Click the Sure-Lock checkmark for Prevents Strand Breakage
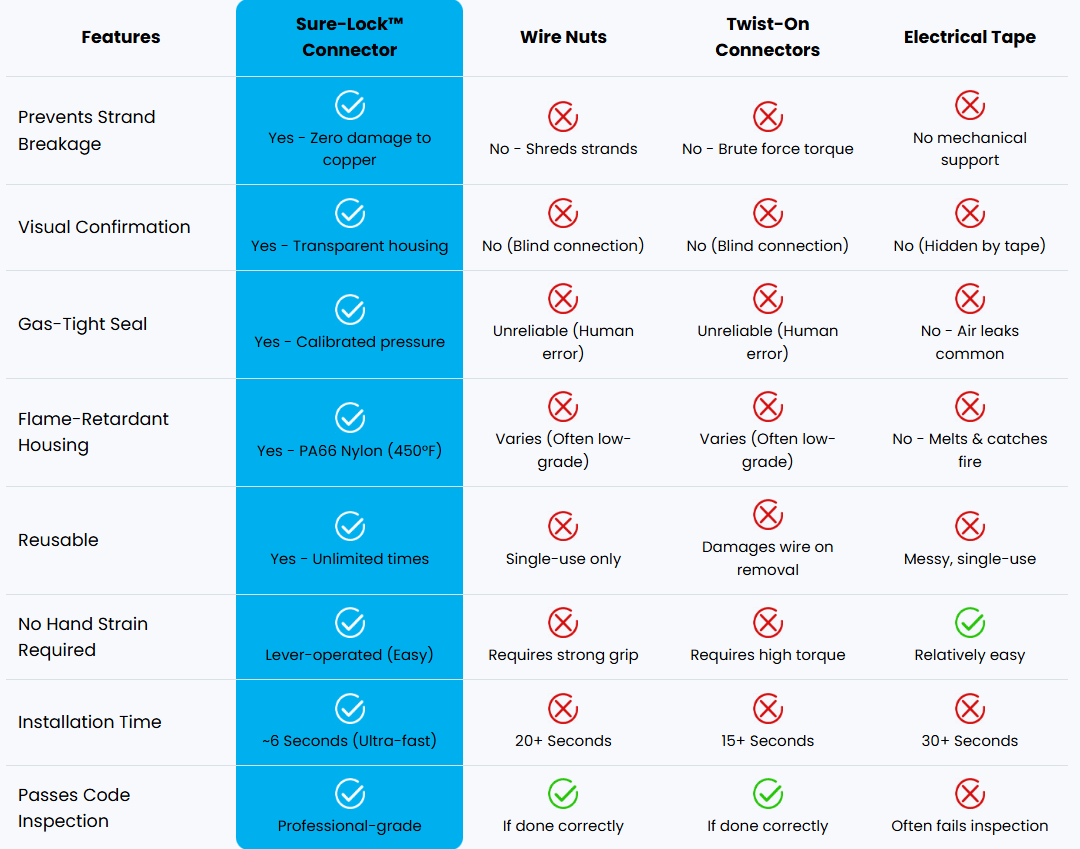The height and width of the screenshot is (849, 1080). (350, 105)
